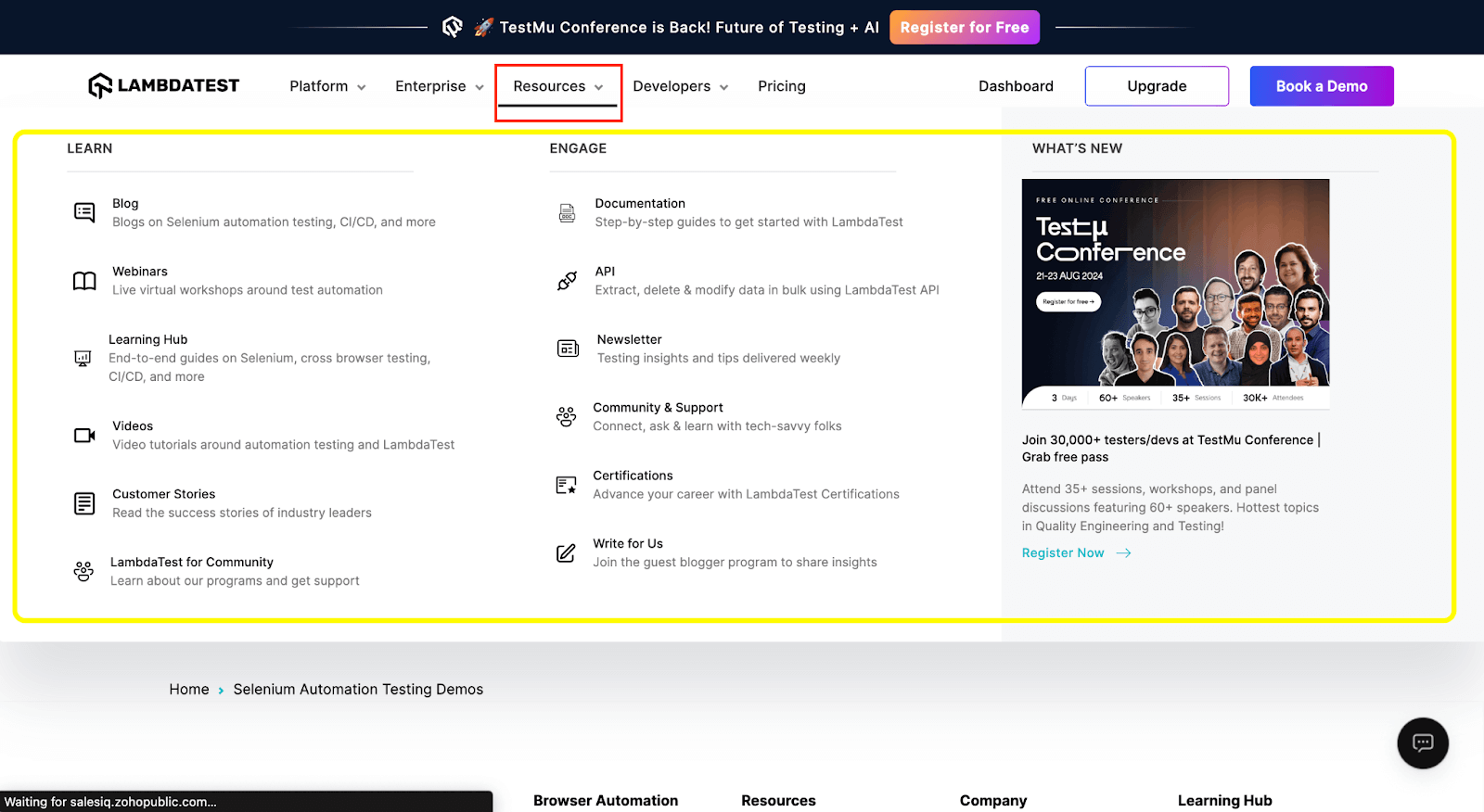Click the LambdaTest for Community people icon
Screen dimensions: 1484x812
click(83, 571)
